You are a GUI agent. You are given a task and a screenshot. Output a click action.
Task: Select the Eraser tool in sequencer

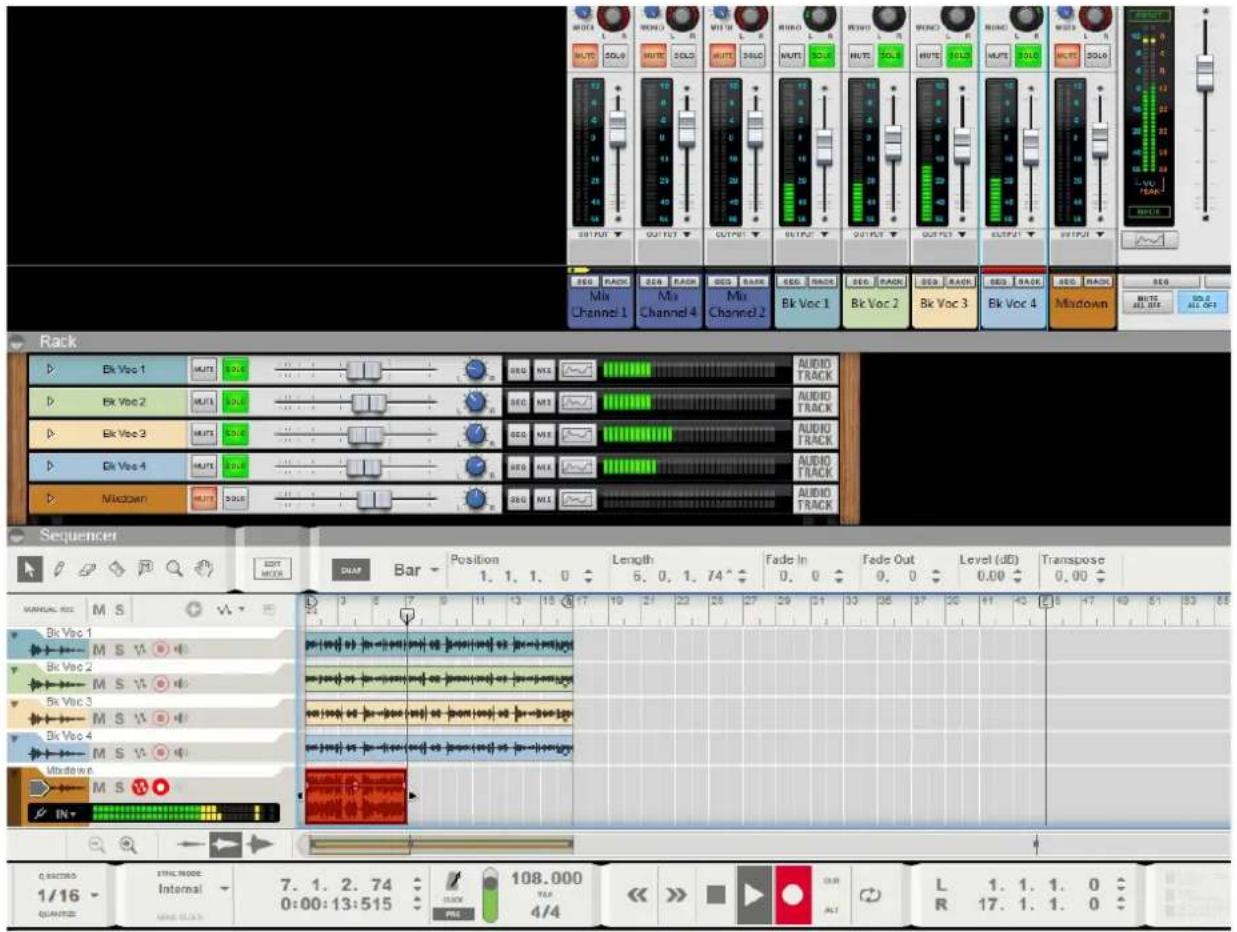click(x=88, y=569)
